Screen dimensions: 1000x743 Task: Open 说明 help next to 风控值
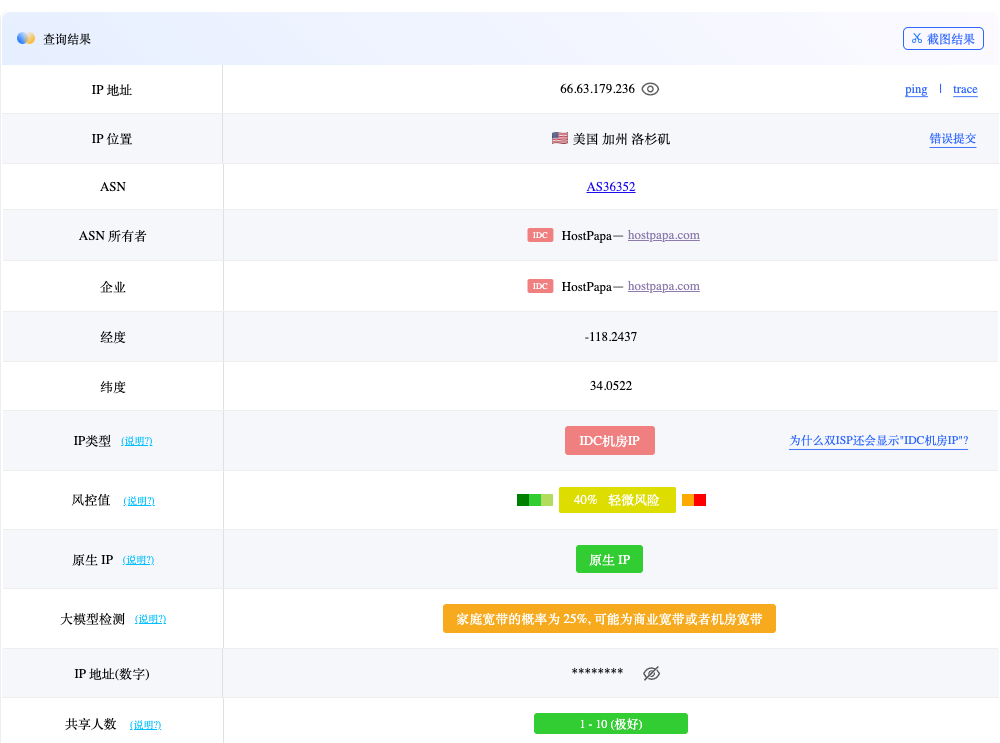(x=139, y=501)
